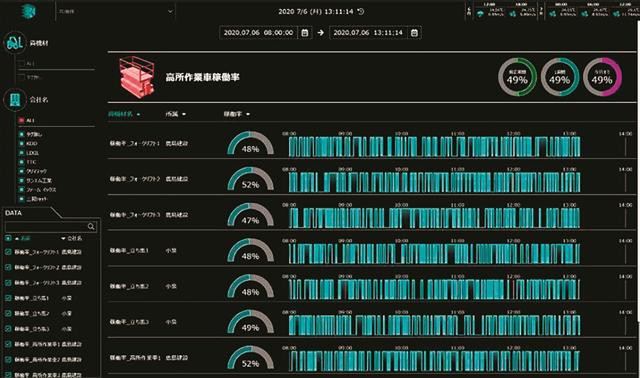Click the search magnifier in DATA panel
This screenshot has height=378, width=640.
click(91, 226)
